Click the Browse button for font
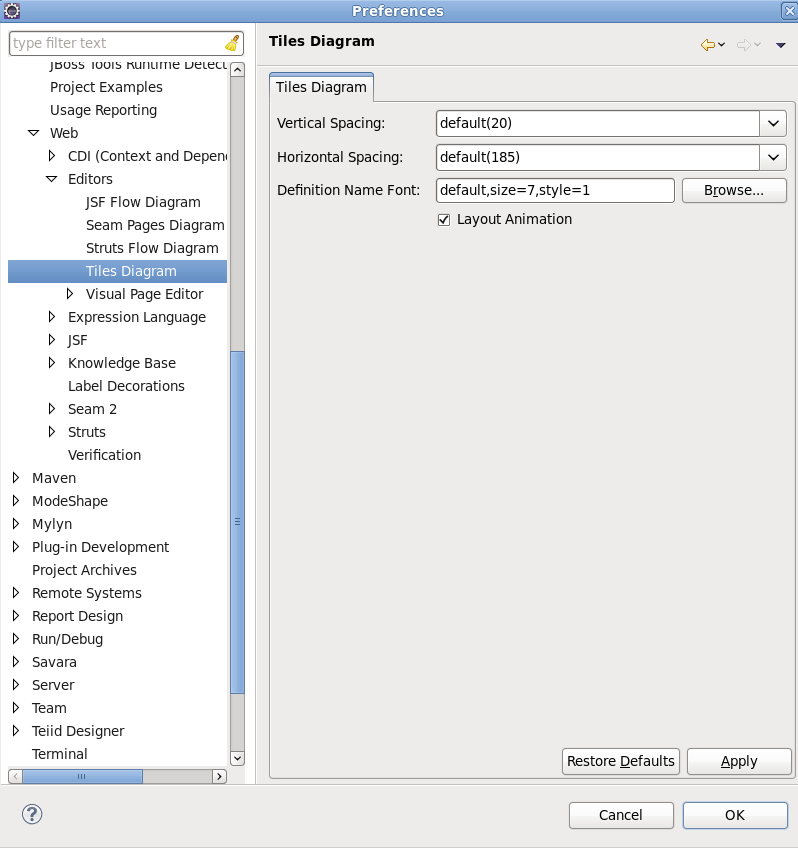The height and width of the screenshot is (848, 798). tap(734, 190)
